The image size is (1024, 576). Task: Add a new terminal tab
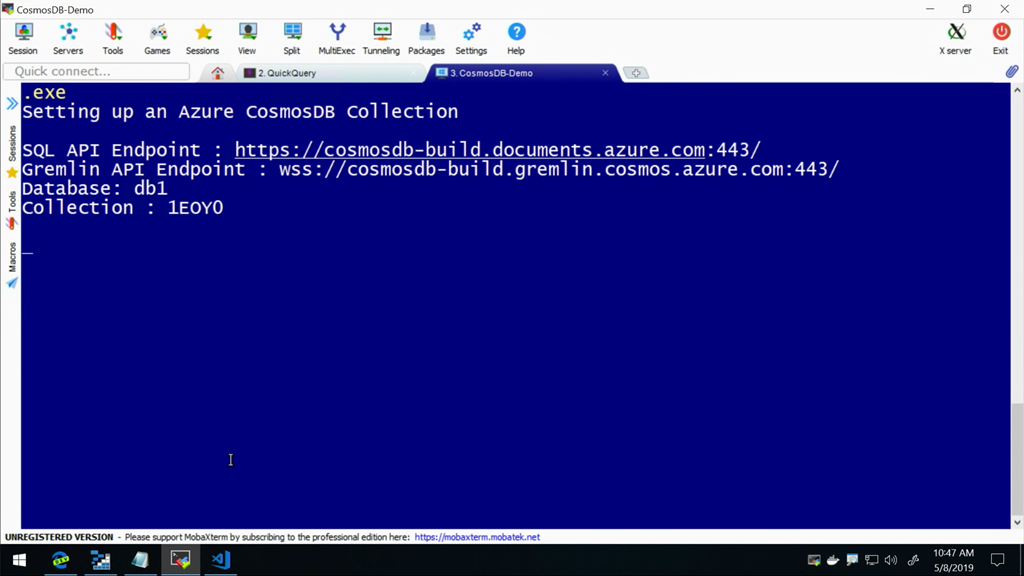[x=636, y=73]
